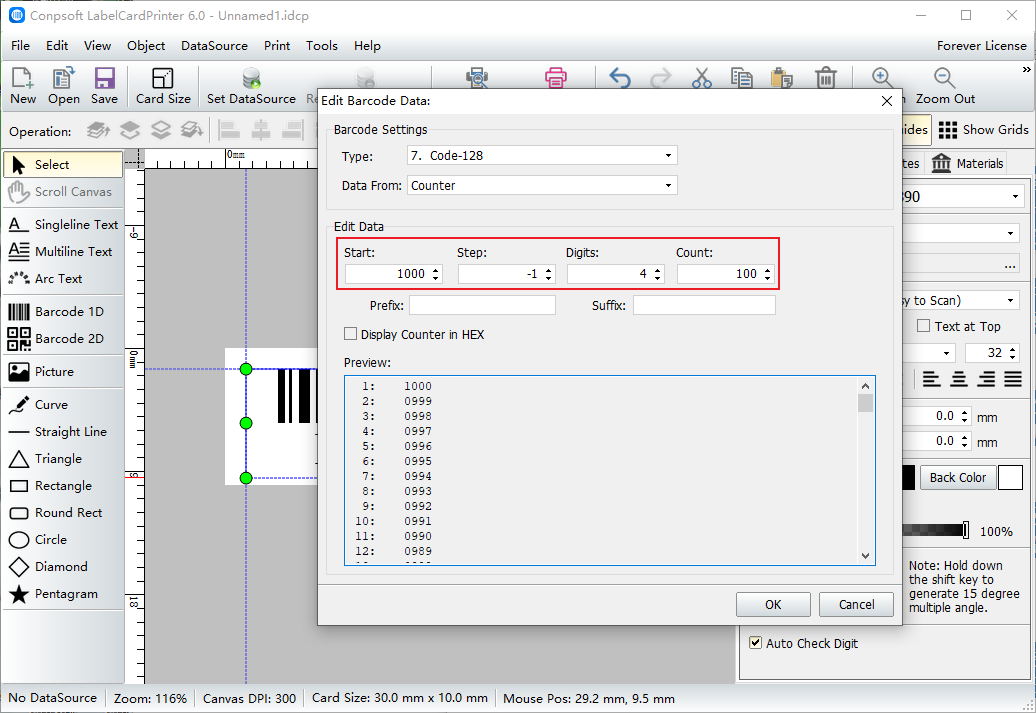Enable Display Counter in HEX checkbox
Image resolution: width=1036 pixels, height=713 pixels.
coord(351,334)
